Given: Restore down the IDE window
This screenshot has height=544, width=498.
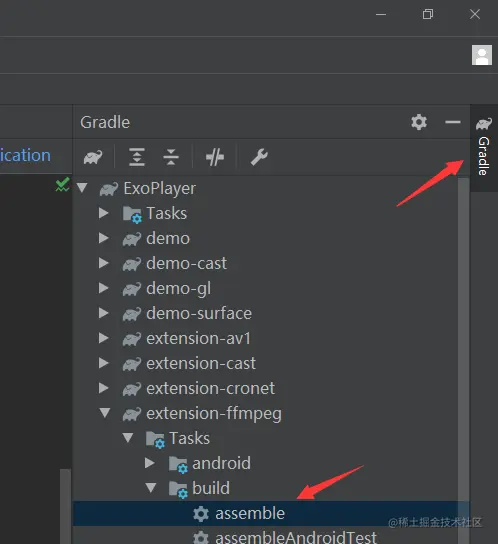Looking at the screenshot, I should point(428,14).
